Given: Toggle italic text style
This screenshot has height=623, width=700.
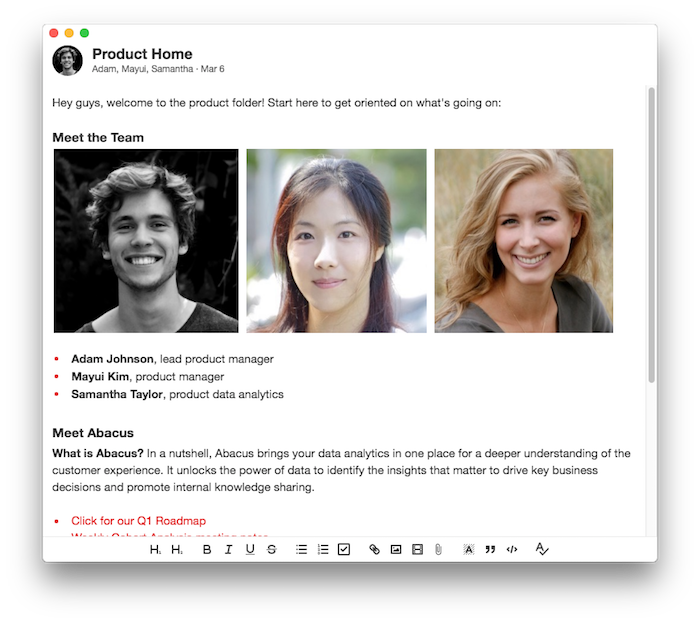Looking at the screenshot, I should tap(228, 549).
